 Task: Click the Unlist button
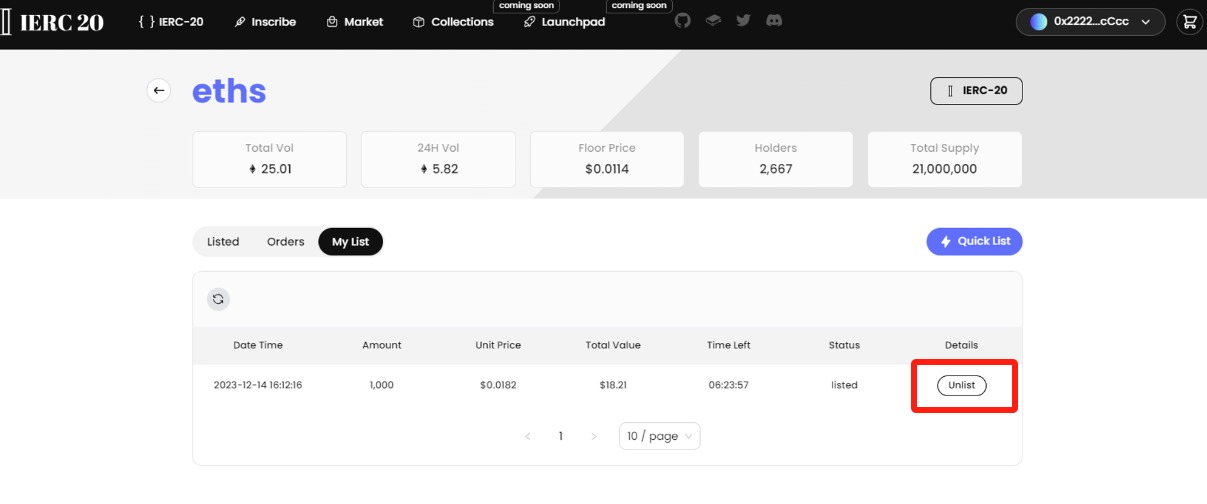tap(961, 385)
